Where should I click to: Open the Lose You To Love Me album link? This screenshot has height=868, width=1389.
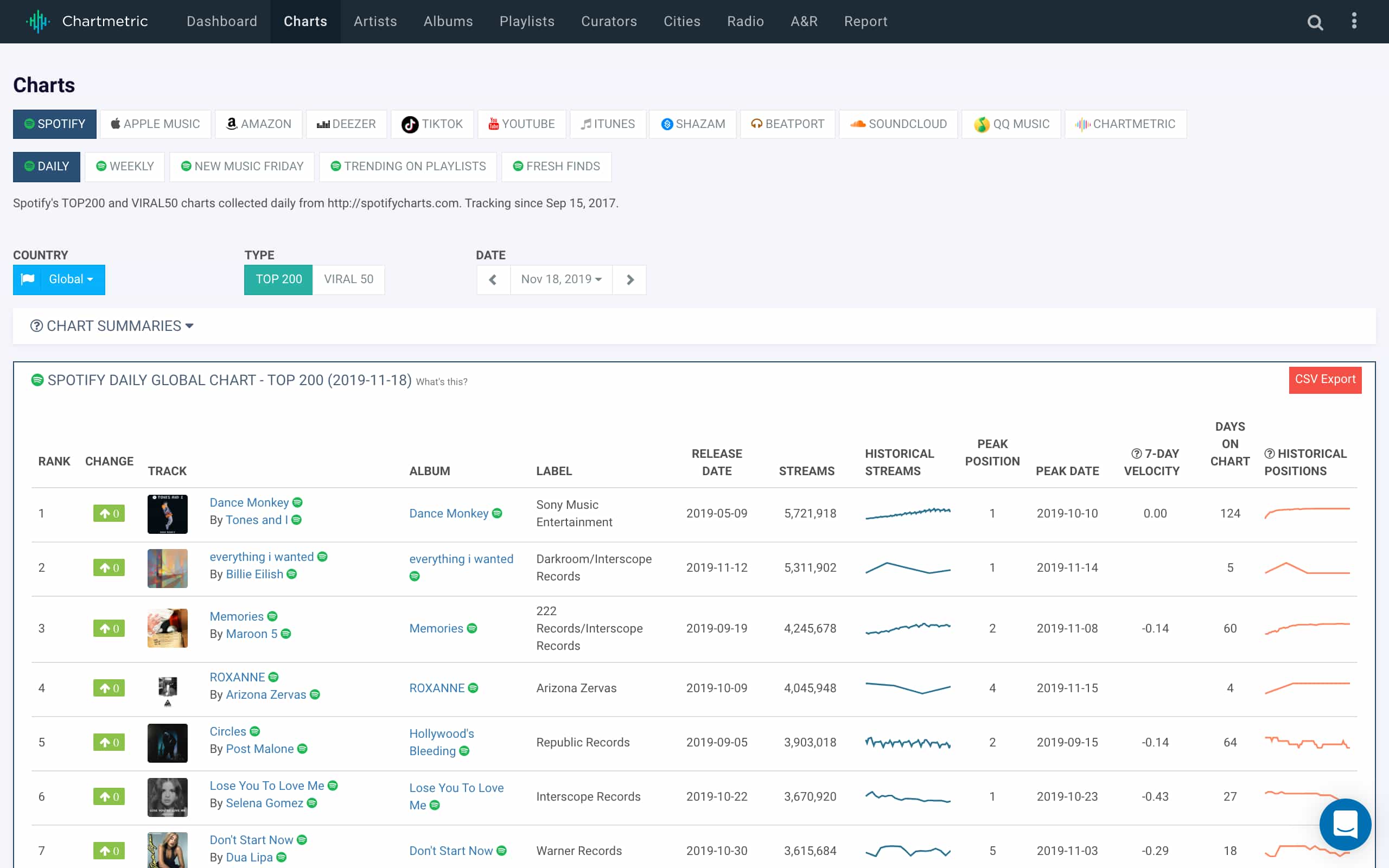pyautogui.click(x=456, y=796)
